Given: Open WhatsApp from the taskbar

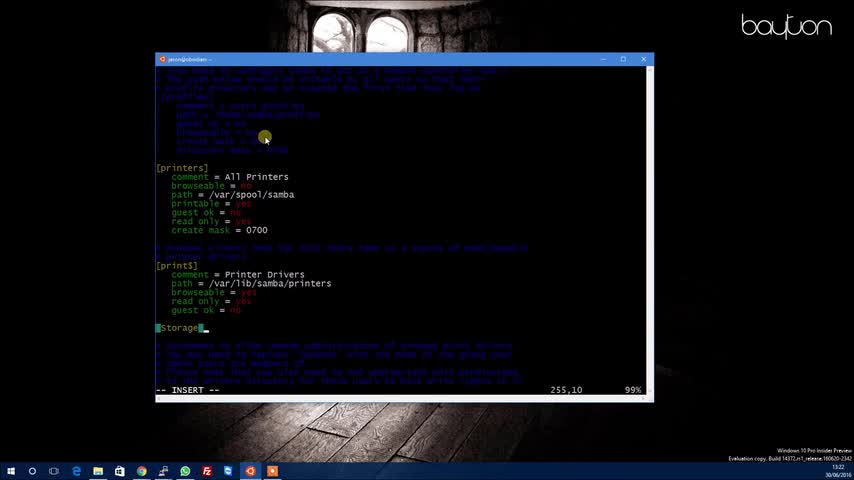Looking at the screenshot, I should click(x=185, y=471).
